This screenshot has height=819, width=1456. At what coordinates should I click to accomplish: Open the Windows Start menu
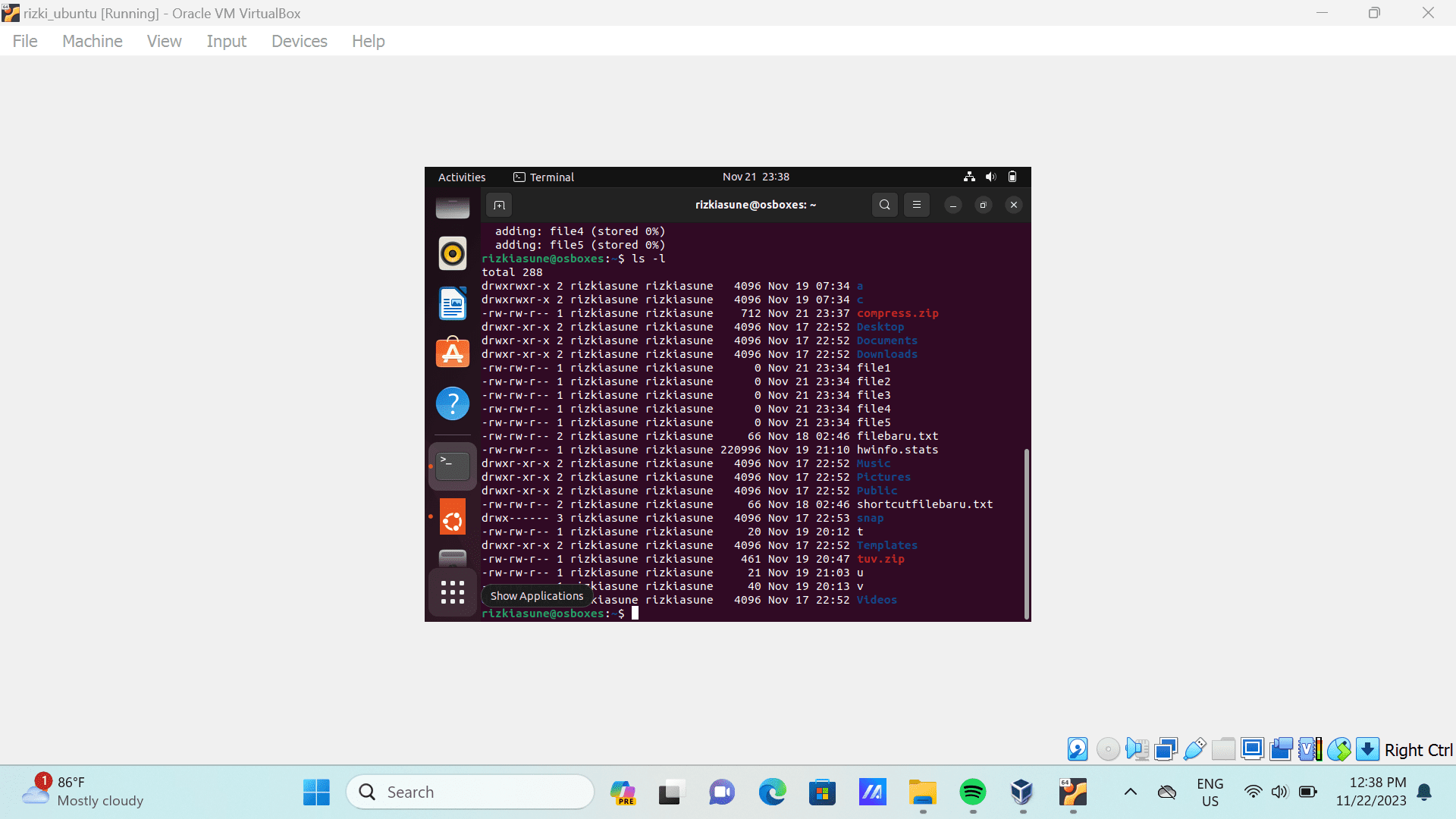tap(316, 792)
